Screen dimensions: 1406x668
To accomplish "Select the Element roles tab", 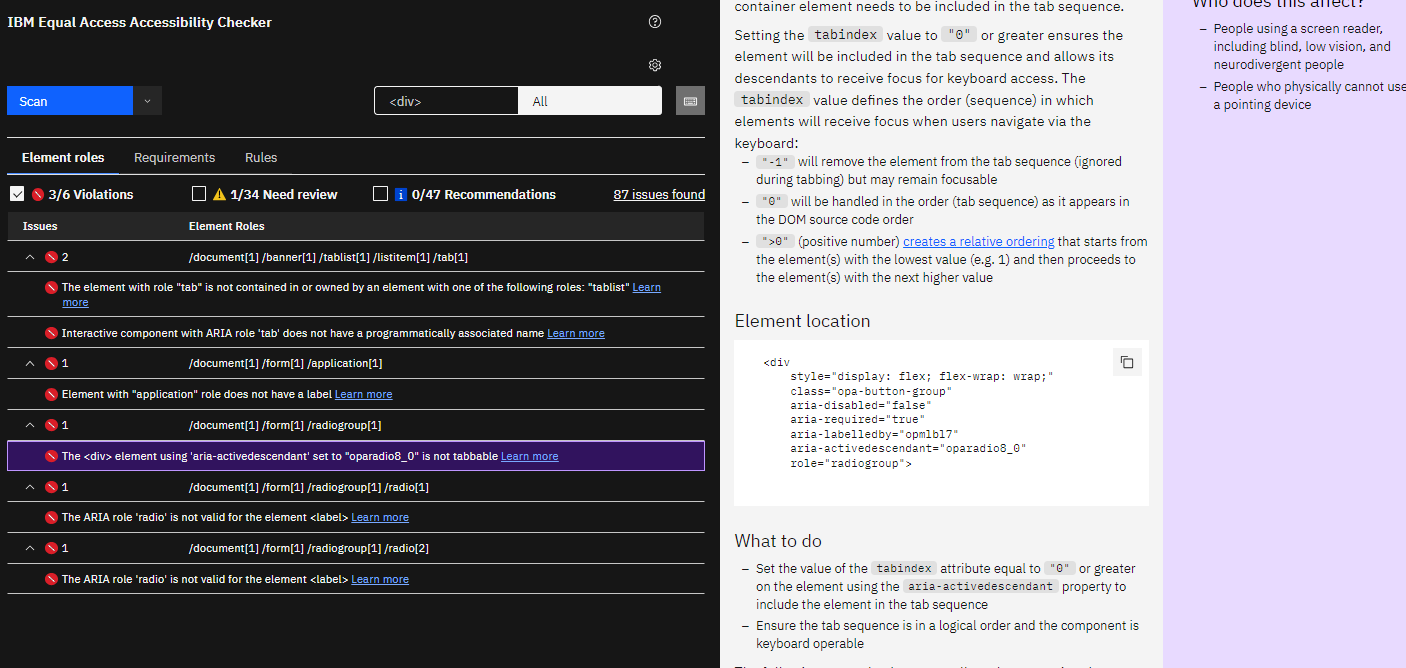I will click(63, 158).
